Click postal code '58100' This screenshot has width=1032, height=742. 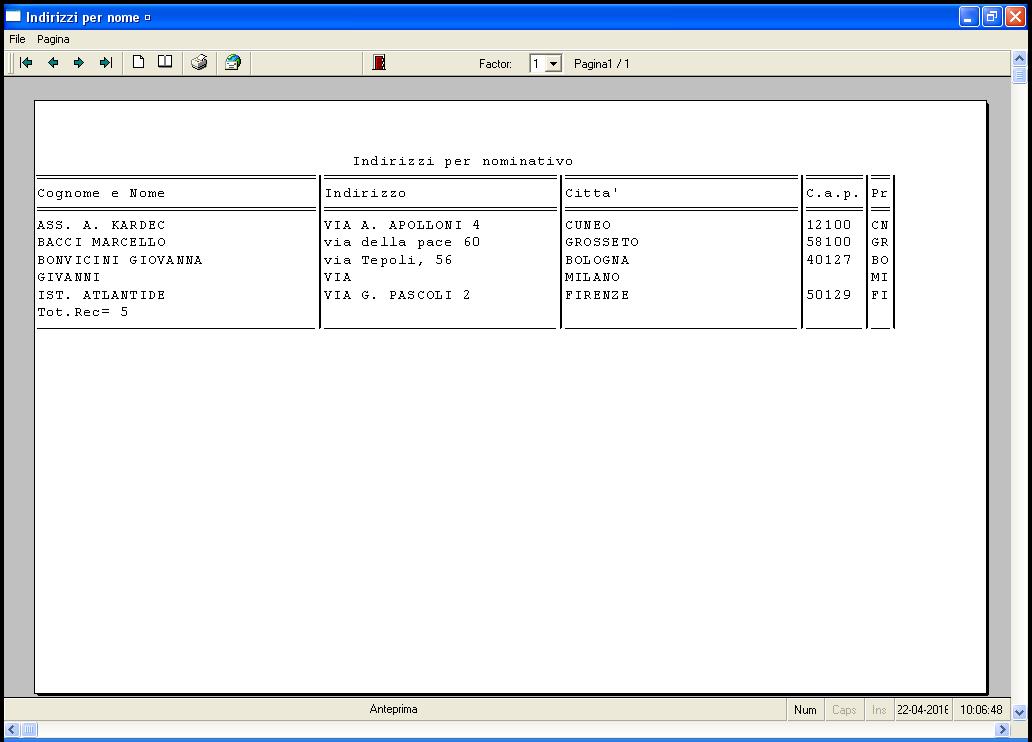(x=829, y=242)
